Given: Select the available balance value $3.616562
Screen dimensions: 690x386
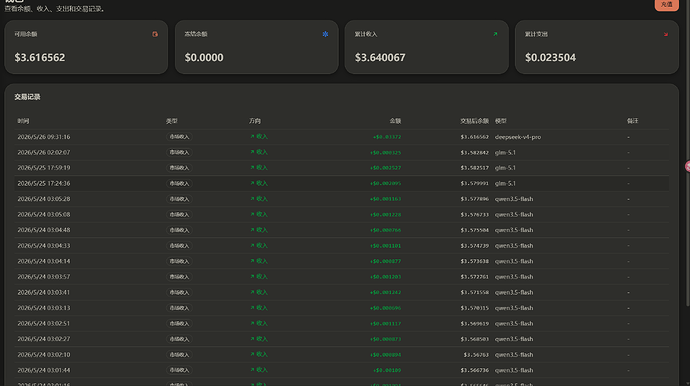Looking at the screenshot, I should (x=40, y=58).
